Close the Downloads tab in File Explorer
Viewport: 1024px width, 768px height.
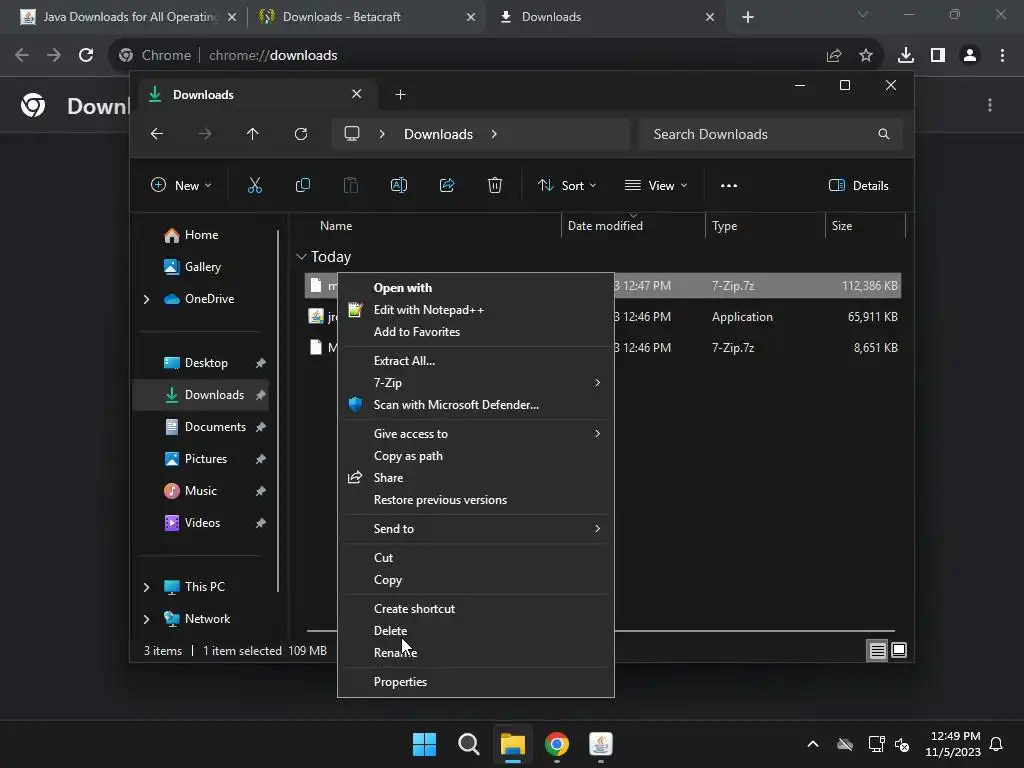click(x=357, y=94)
